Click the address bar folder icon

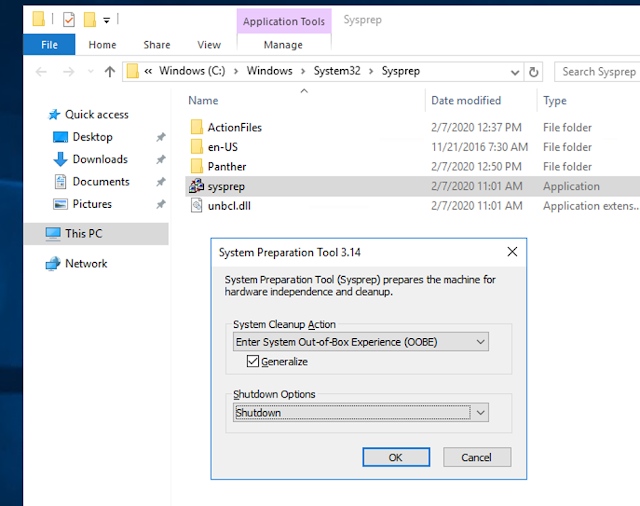(133, 71)
